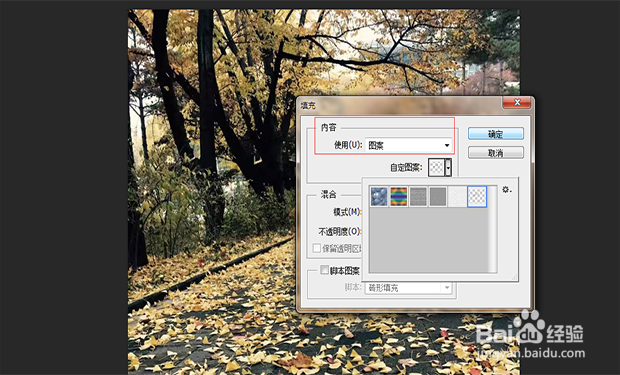The width and height of the screenshot is (620, 375).
Task: Select the blue bubbles pattern swatch
Action: [x=379, y=197]
